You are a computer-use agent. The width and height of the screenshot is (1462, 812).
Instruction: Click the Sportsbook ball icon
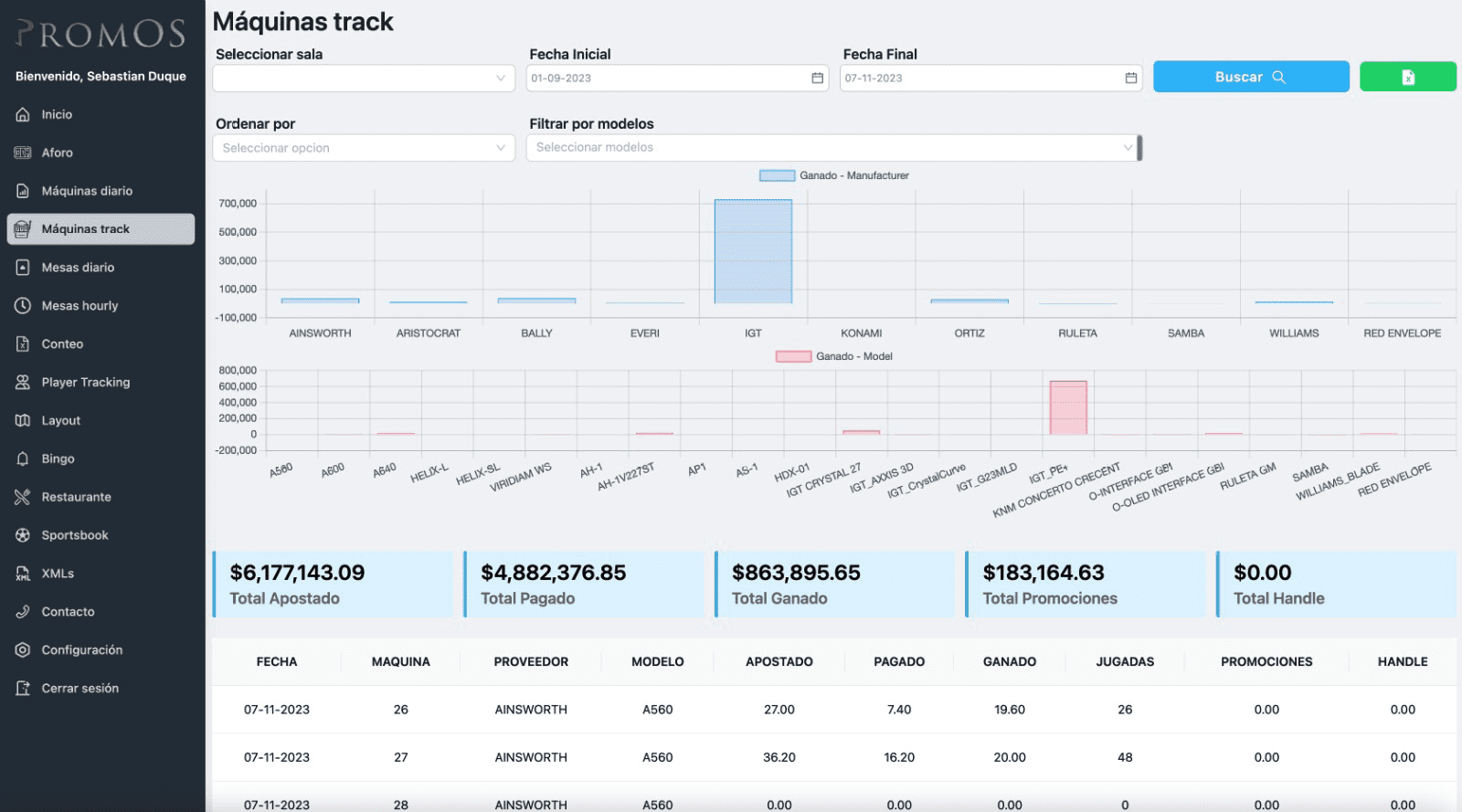coord(23,536)
